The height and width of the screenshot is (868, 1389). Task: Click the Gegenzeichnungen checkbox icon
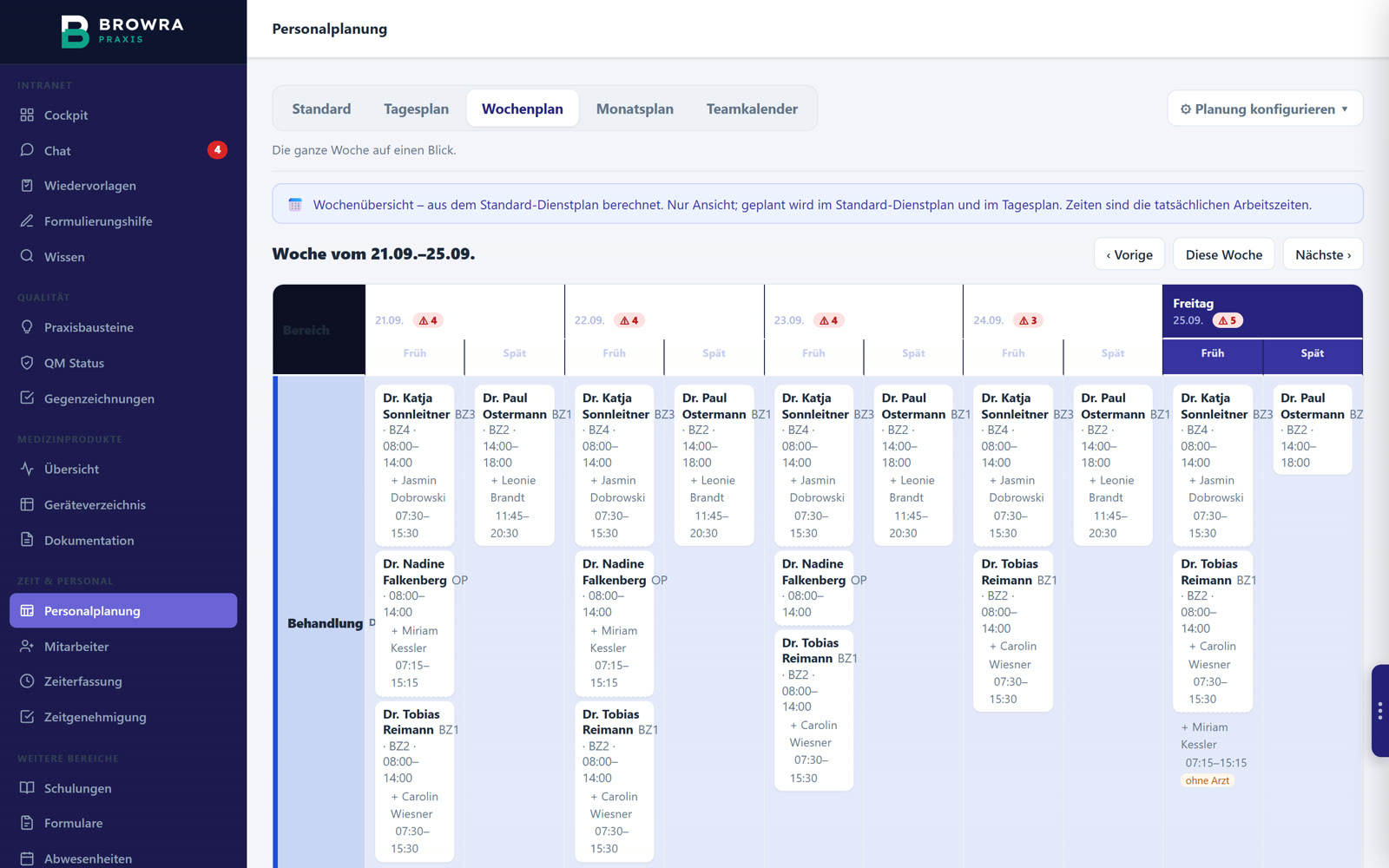pos(27,398)
